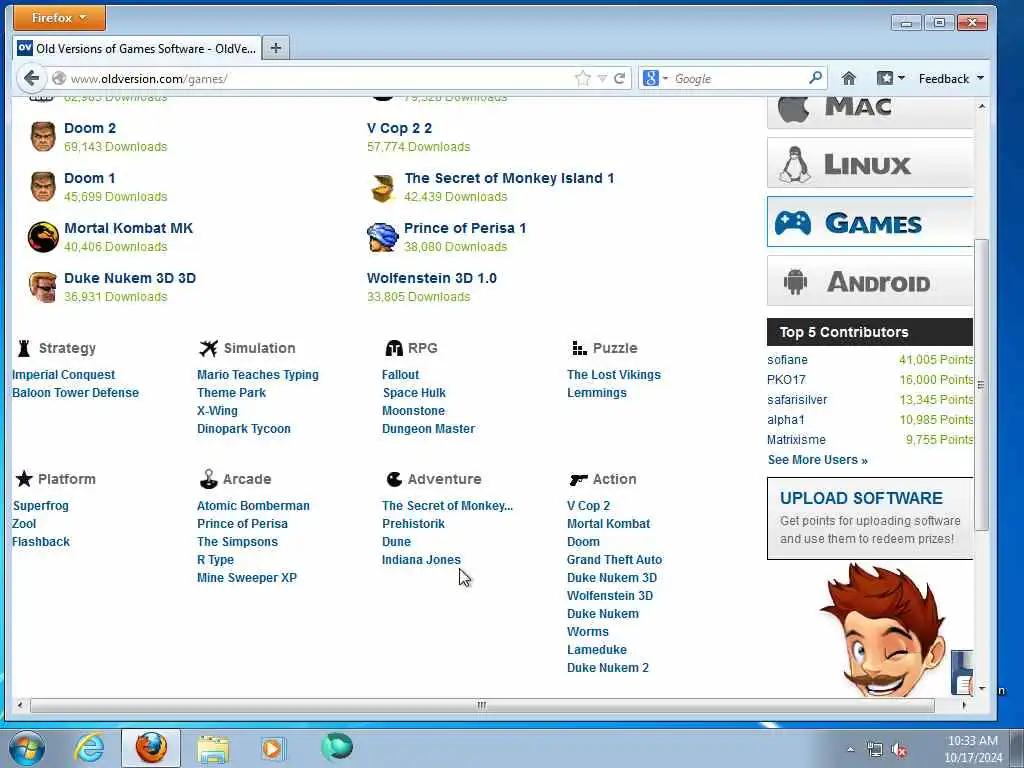Image resolution: width=1024 pixels, height=768 pixels.
Task: Focus the Google search input field
Action: [738, 78]
